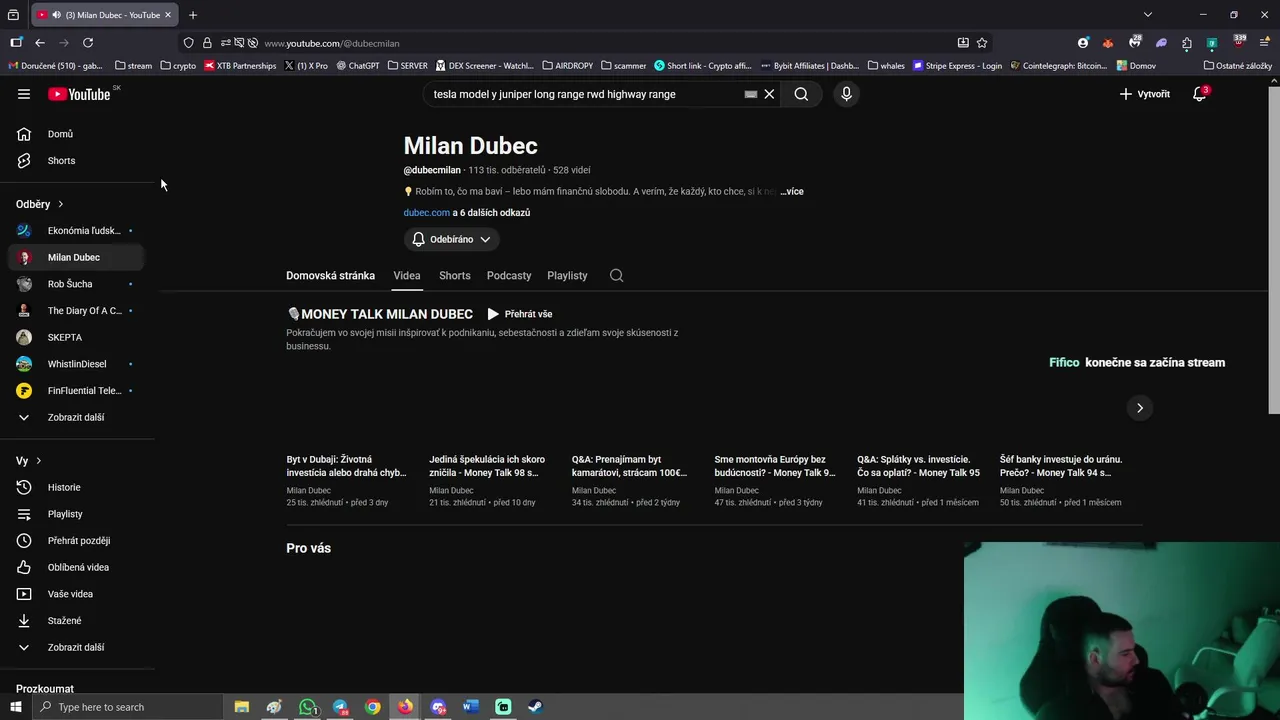Switch to the channel Shorts tab

click(x=454, y=276)
